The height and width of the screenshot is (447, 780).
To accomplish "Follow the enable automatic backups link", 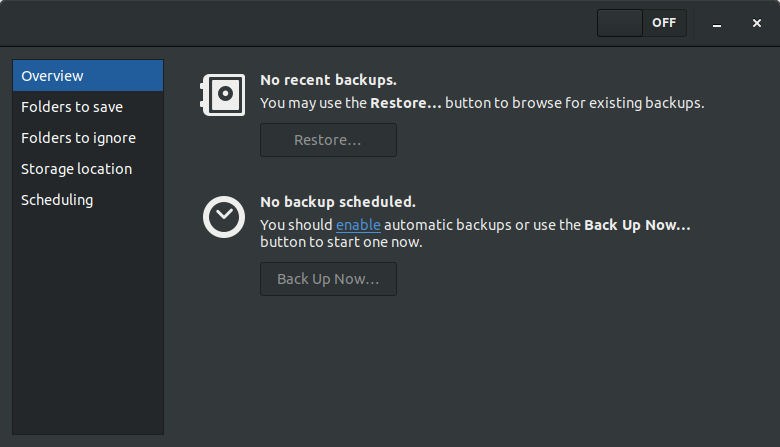I will pyautogui.click(x=358, y=225).
